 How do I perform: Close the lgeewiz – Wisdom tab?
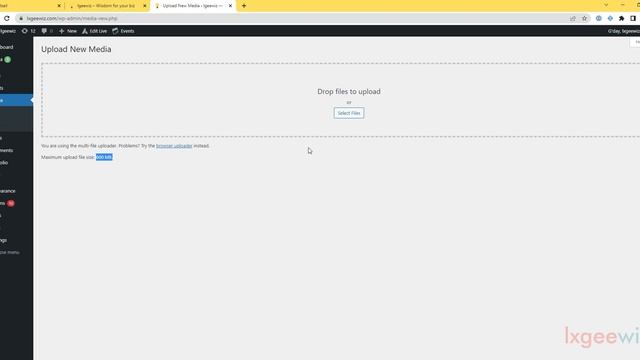144,6
